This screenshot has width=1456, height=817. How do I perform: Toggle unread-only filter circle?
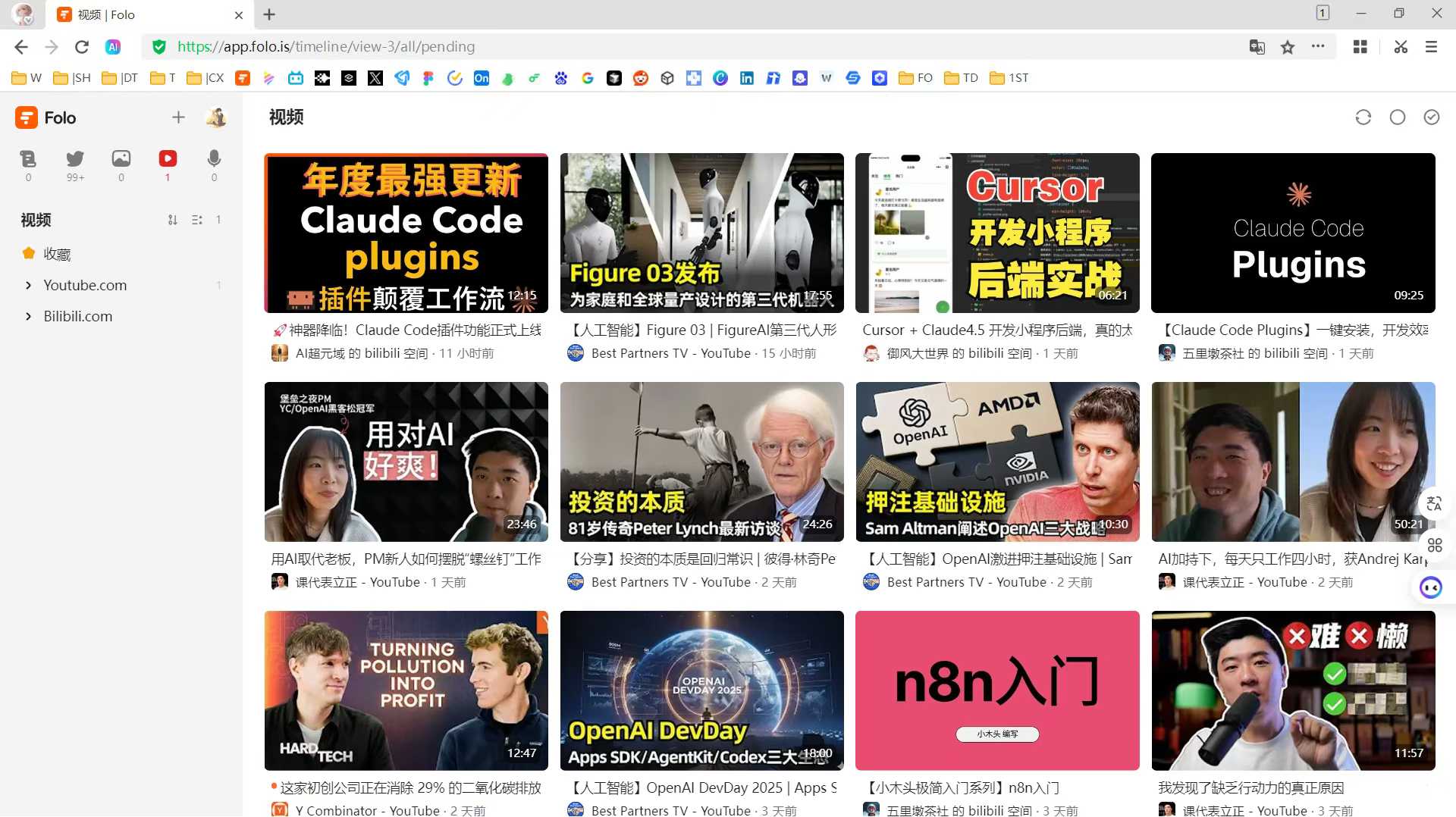click(x=1397, y=117)
